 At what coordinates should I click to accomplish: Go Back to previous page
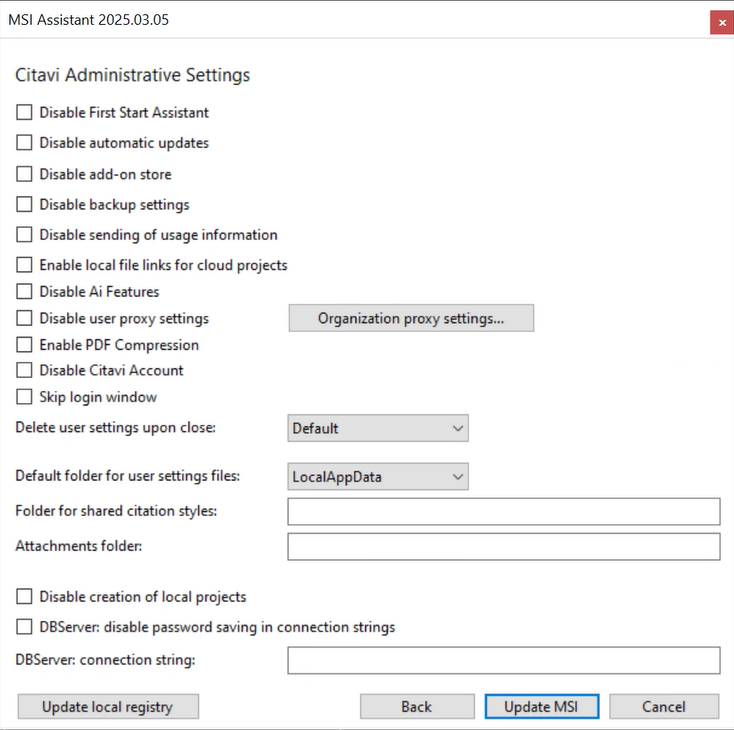click(x=417, y=707)
